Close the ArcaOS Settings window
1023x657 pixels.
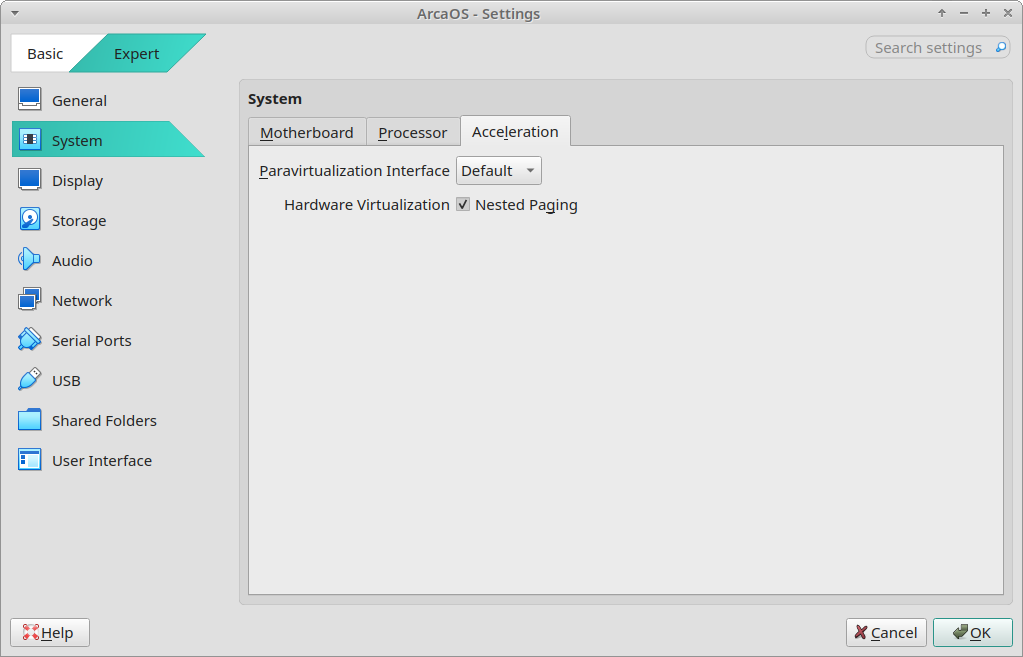coord(1008,13)
